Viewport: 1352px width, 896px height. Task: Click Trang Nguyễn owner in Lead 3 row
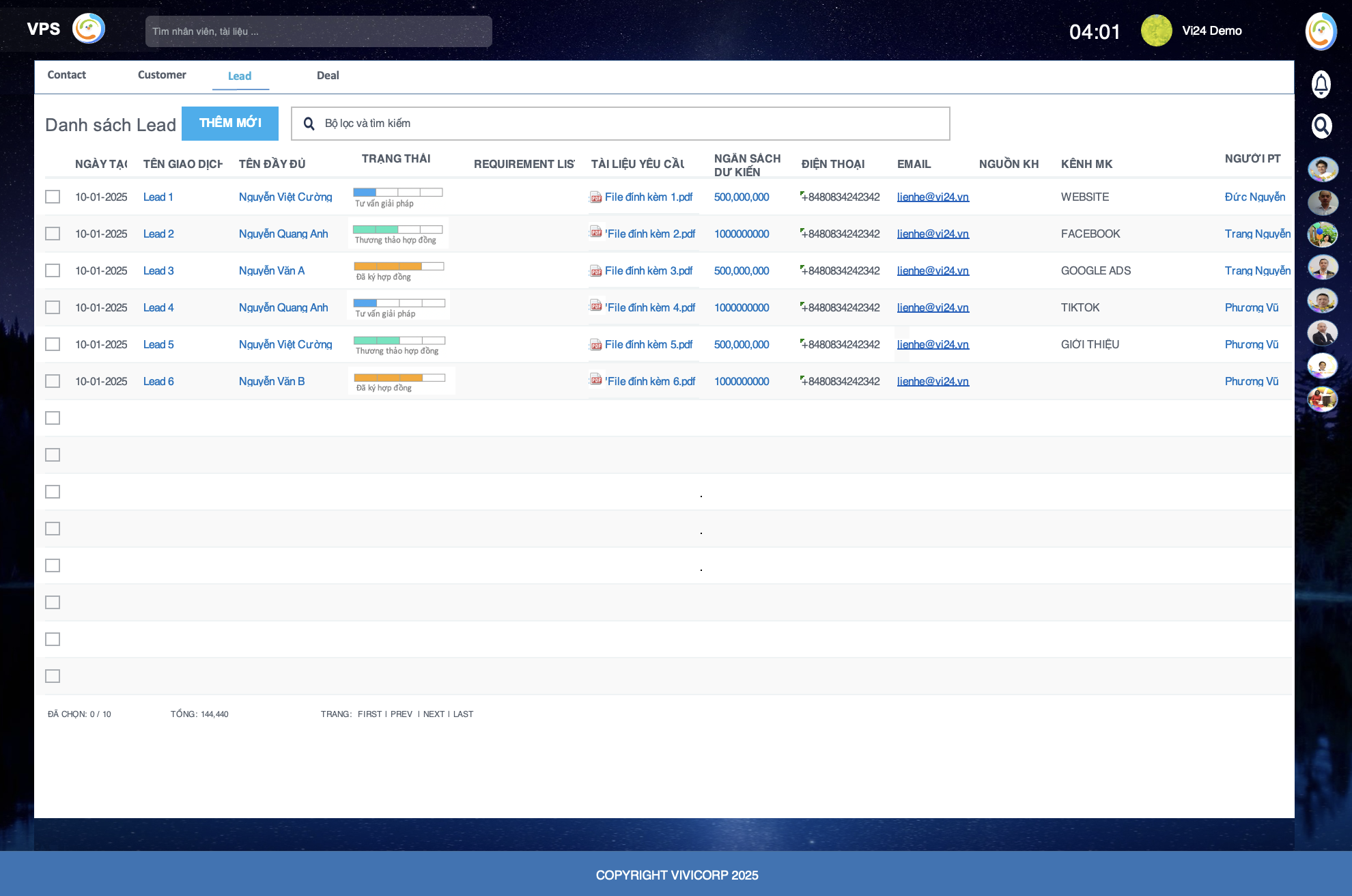pos(1257,270)
